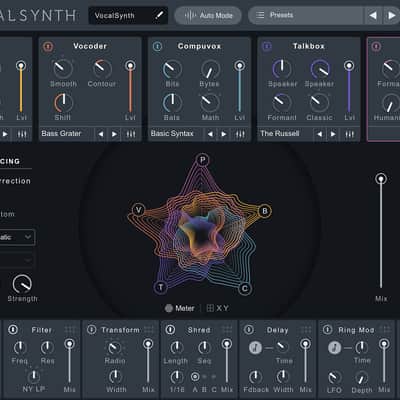Toggle Ring Mod tempo sync note button
Screen dimensions: 400x400
334,348
